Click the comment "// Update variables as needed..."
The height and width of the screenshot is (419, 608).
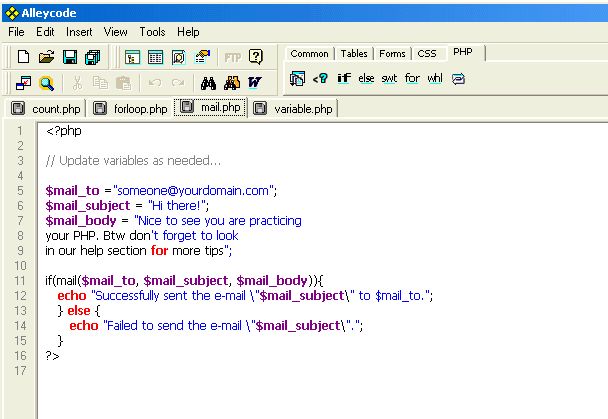tap(133, 160)
